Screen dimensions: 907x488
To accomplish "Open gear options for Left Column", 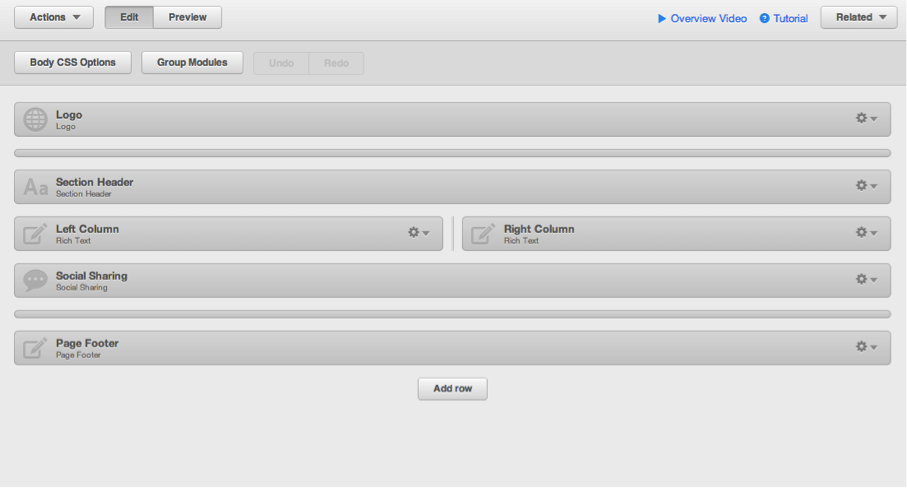I will 418,233.
